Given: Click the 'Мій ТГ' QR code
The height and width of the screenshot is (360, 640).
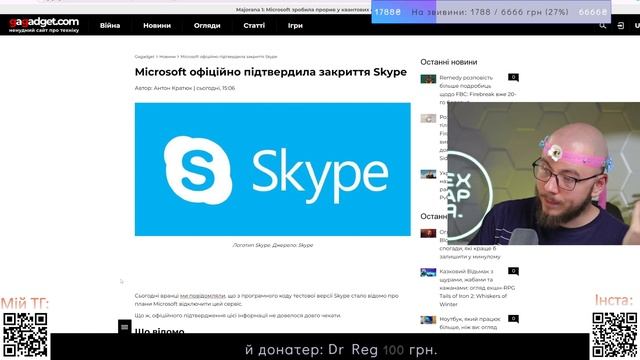Looking at the screenshot, I should point(25,335).
